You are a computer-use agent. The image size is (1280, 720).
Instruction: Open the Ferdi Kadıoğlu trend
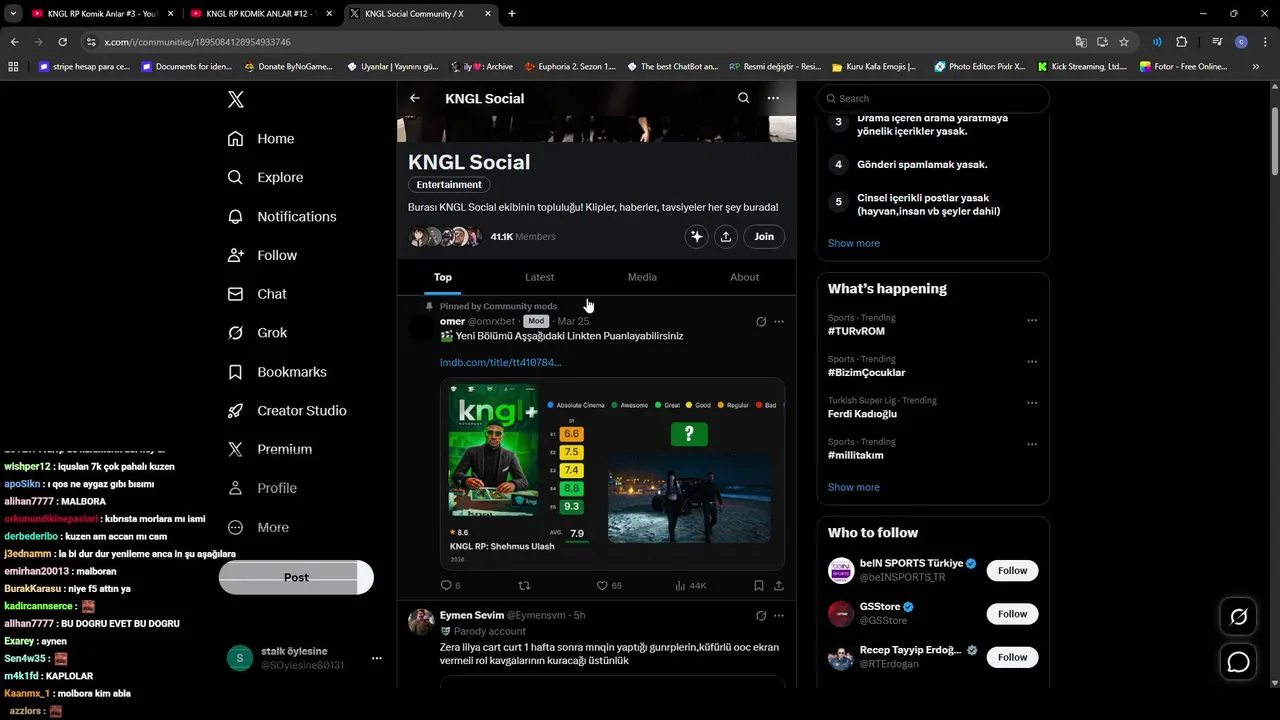point(862,414)
